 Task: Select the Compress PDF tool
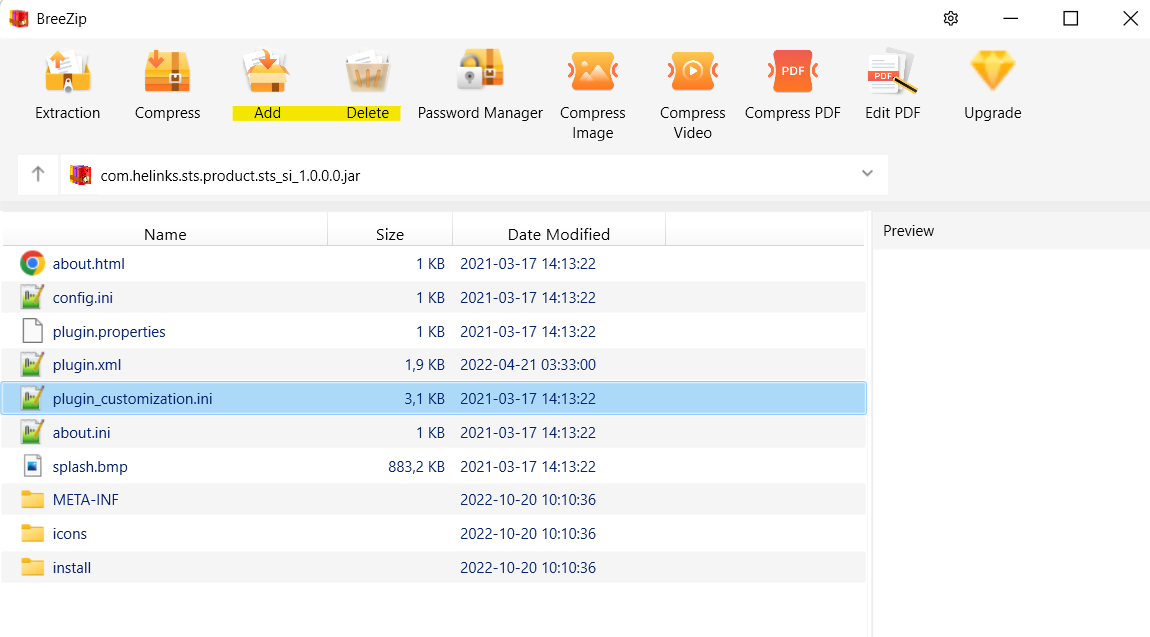pyautogui.click(x=792, y=73)
